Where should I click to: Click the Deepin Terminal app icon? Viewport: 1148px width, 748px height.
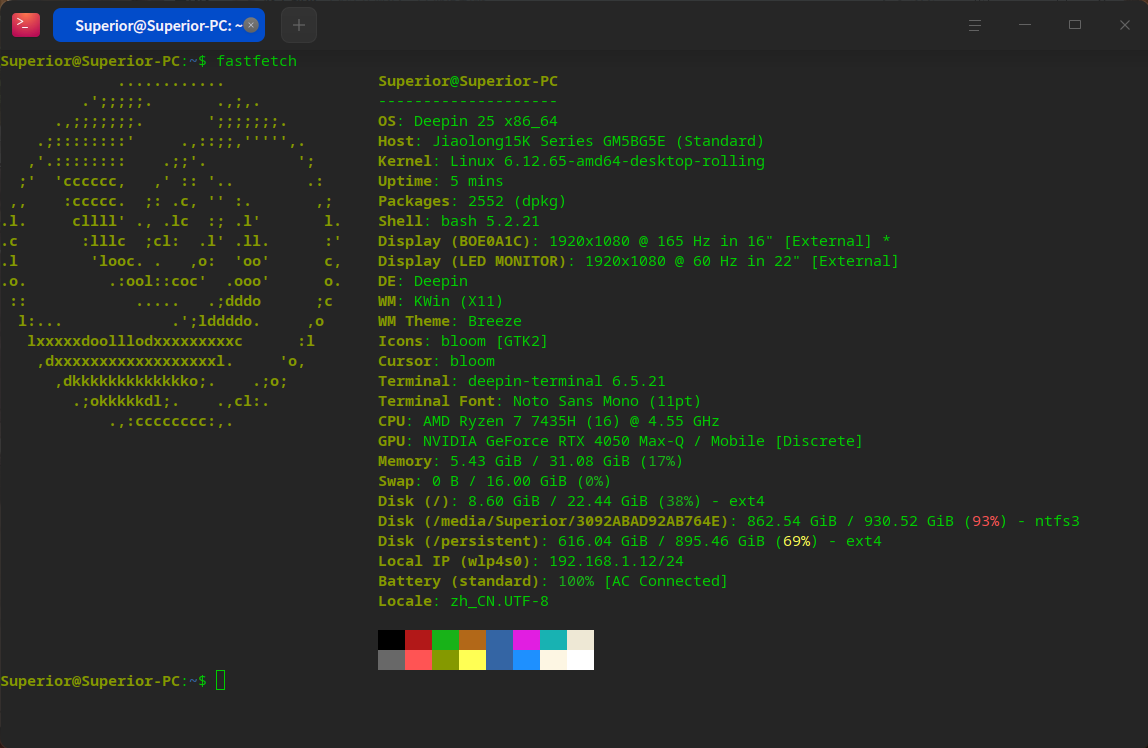[26, 25]
